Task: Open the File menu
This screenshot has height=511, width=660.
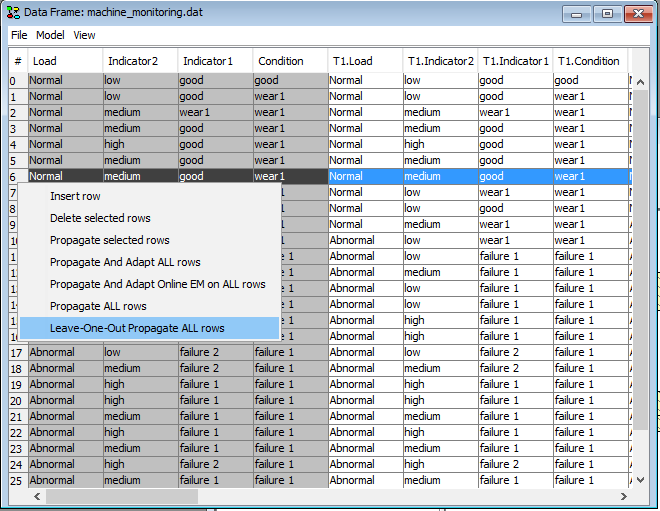Action: [19, 35]
